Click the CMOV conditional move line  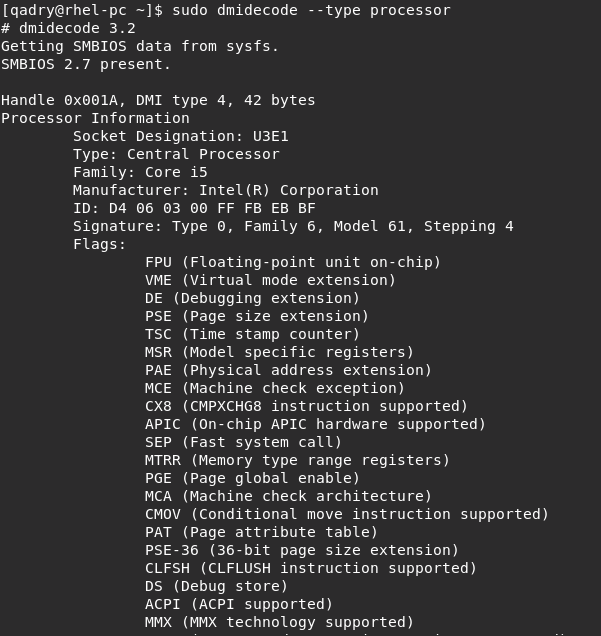click(x=347, y=514)
